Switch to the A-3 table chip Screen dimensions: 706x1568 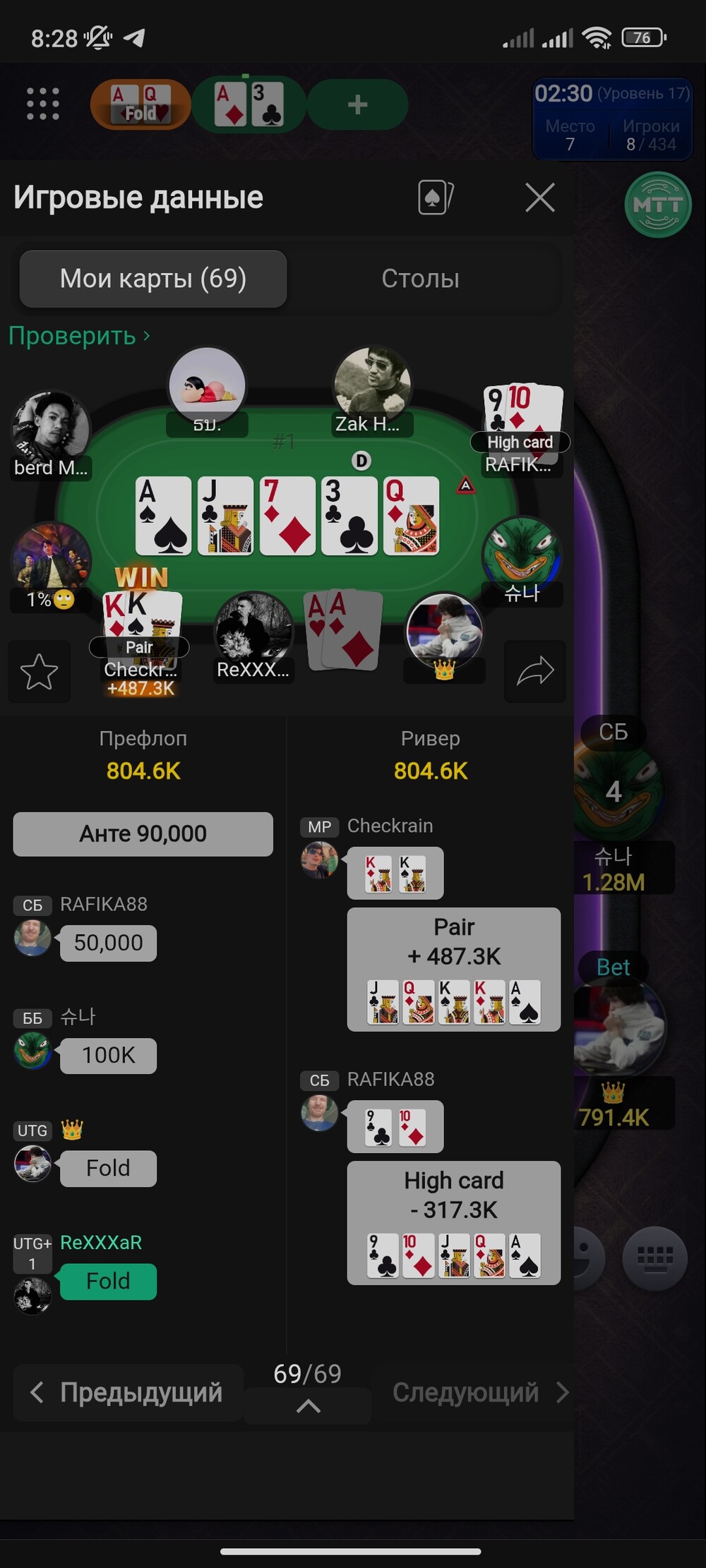249,104
